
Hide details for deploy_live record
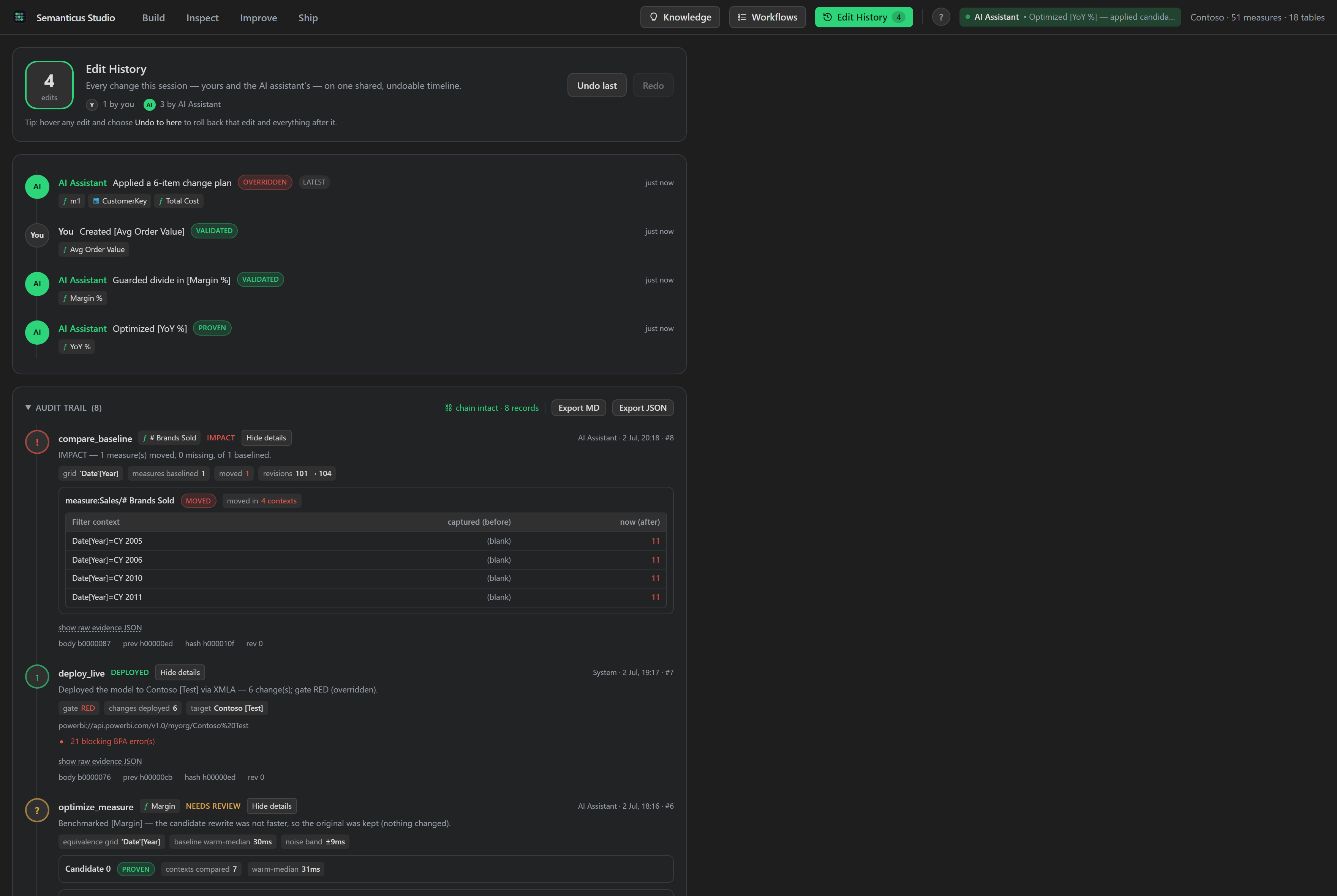(x=180, y=673)
